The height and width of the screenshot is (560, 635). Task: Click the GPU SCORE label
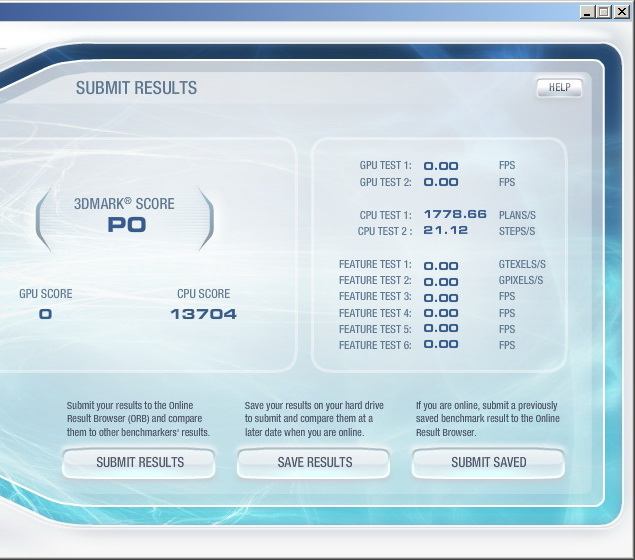click(46, 294)
